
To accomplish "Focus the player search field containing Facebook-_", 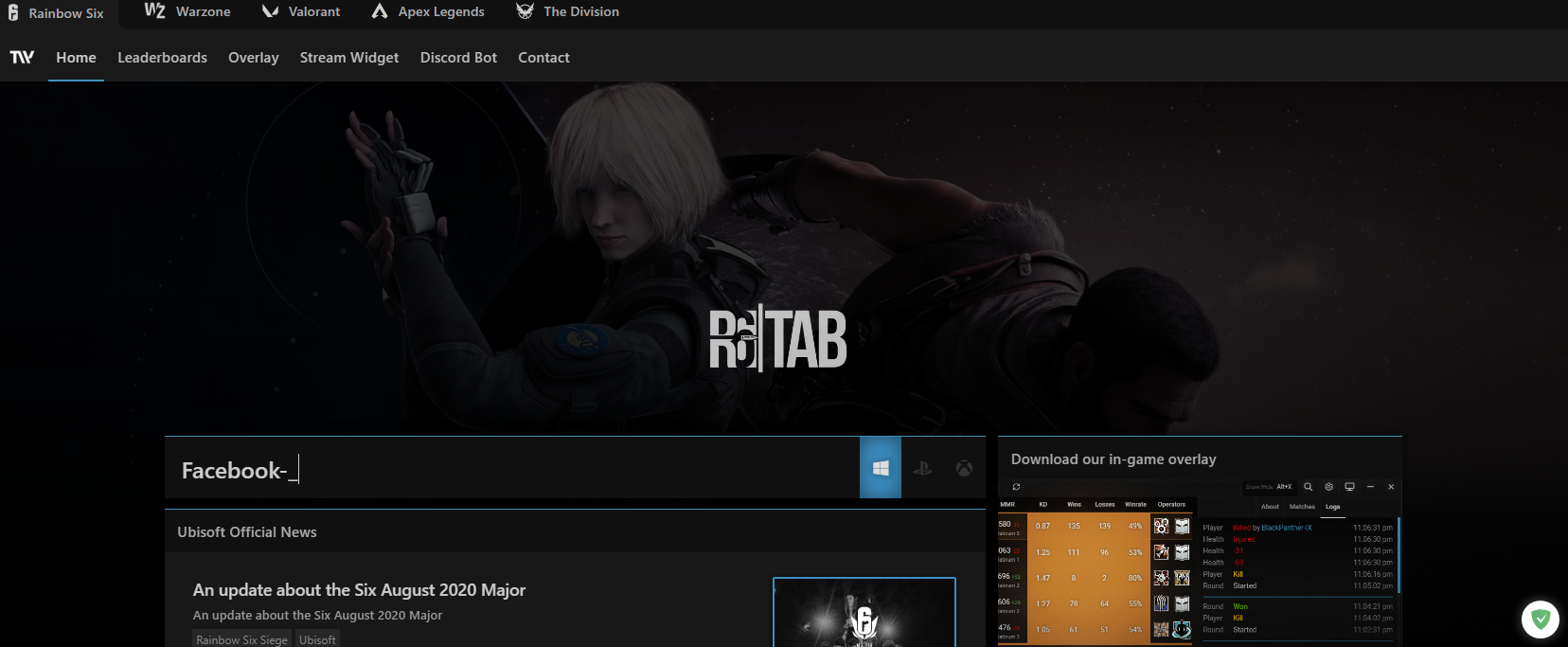I will click(512, 468).
